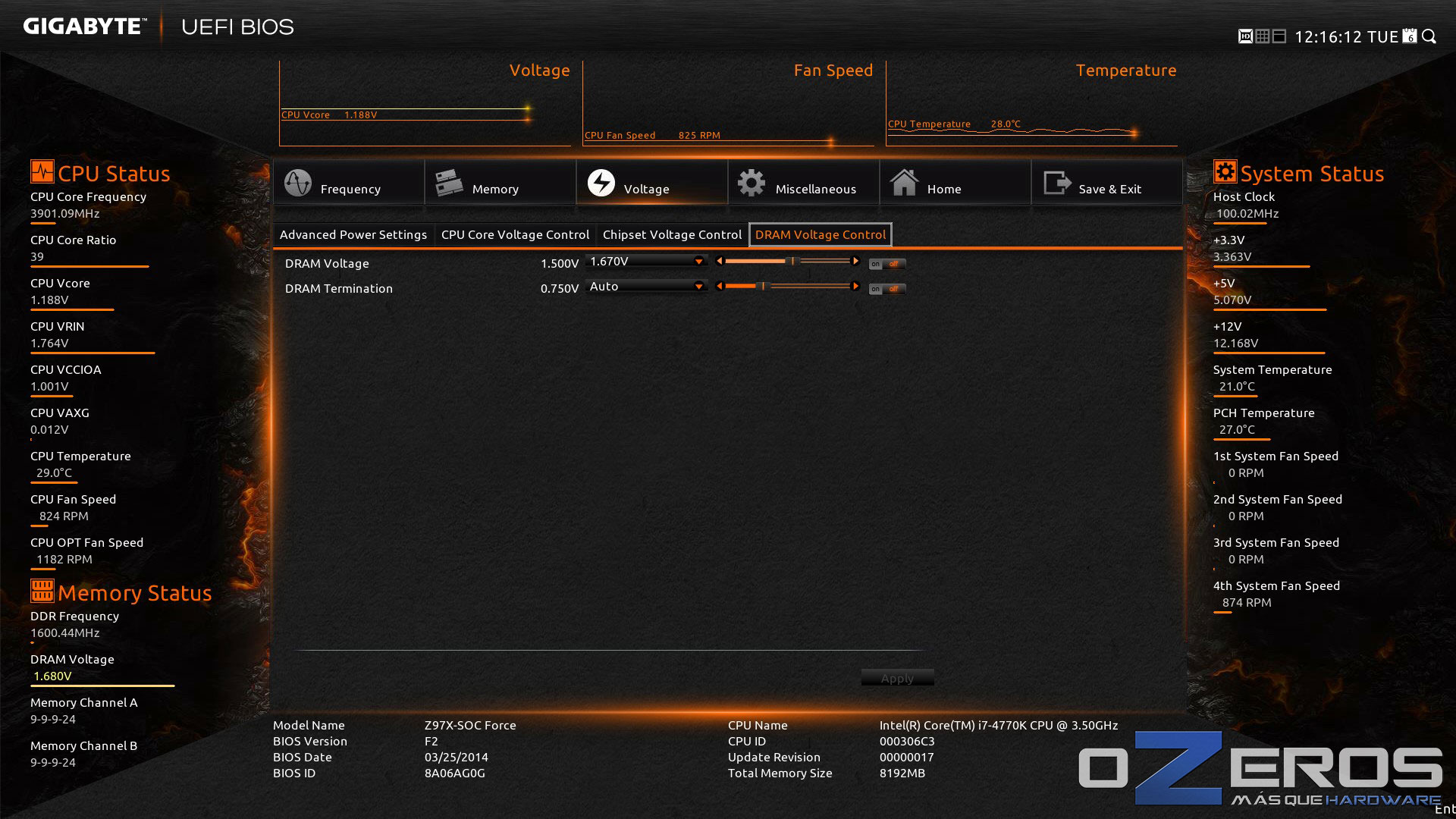This screenshot has height=819, width=1456.
Task: Open the calendar date icon
Action: (1410, 36)
